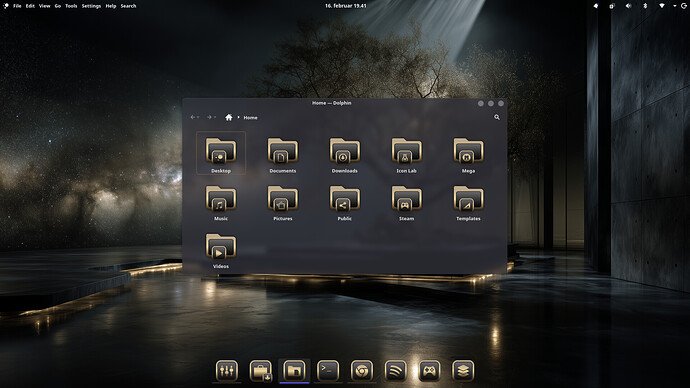Launch the Chrome browser from dock
690x388 pixels.
(x=362, y=371)
